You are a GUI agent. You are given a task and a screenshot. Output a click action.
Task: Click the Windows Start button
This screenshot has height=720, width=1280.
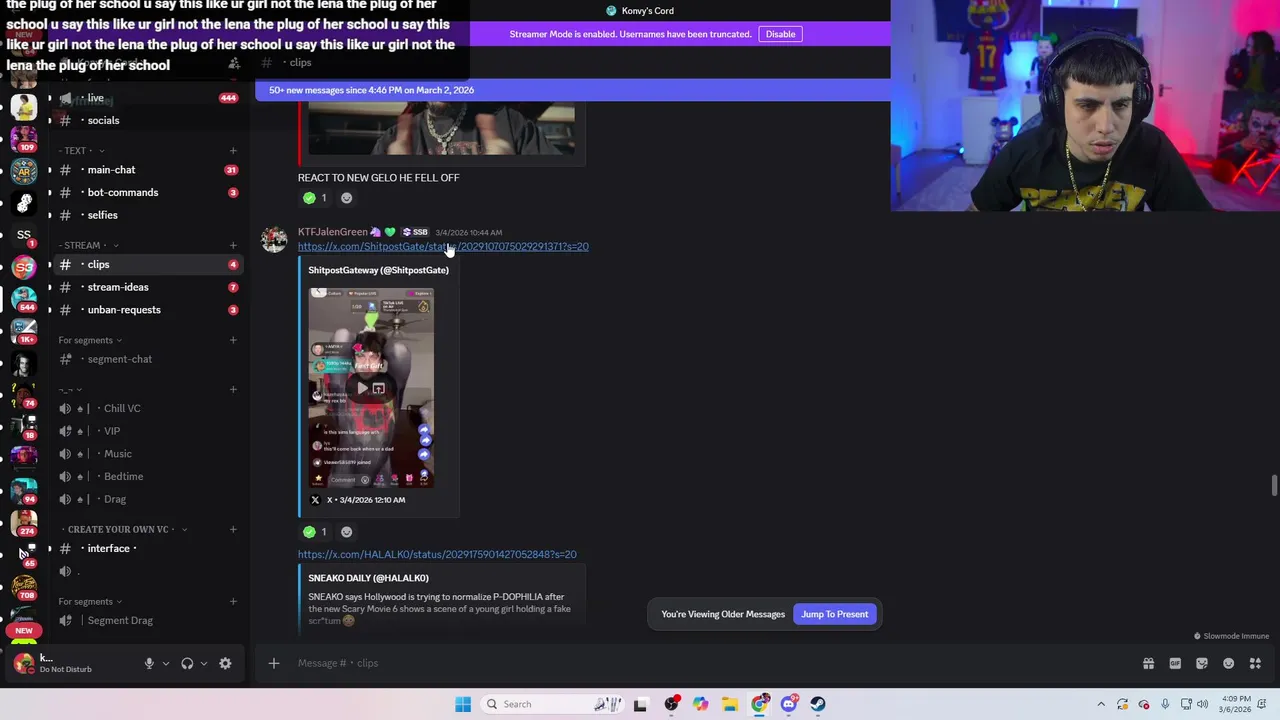[463, 704]
